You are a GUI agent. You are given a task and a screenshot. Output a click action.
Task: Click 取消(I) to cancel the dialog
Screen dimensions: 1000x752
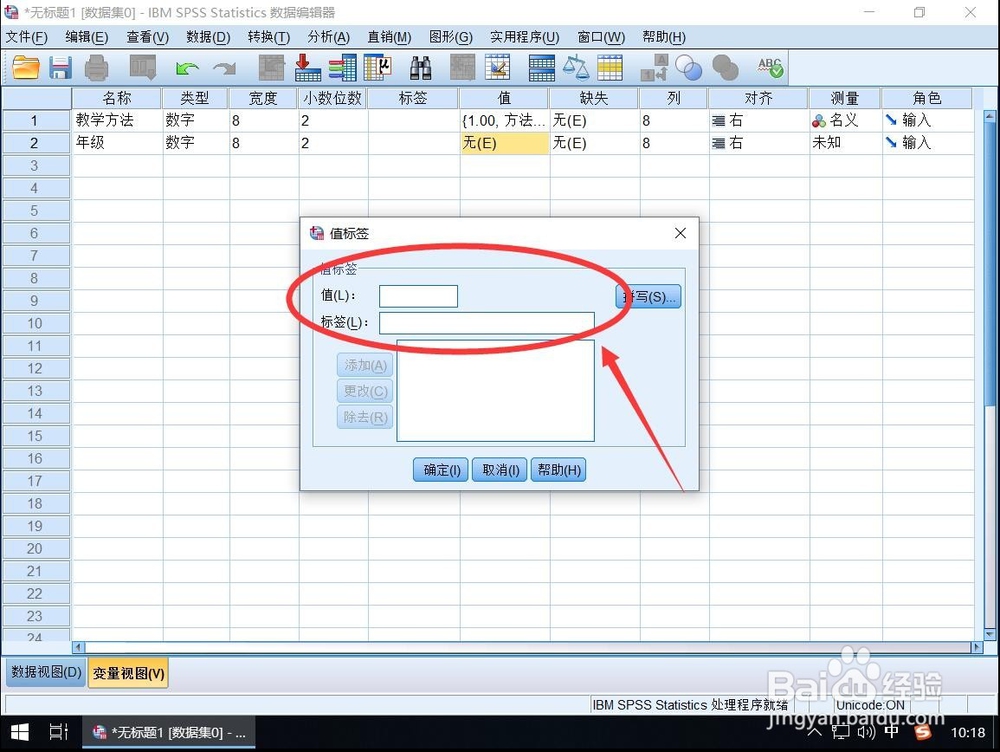tap(499, 470)
